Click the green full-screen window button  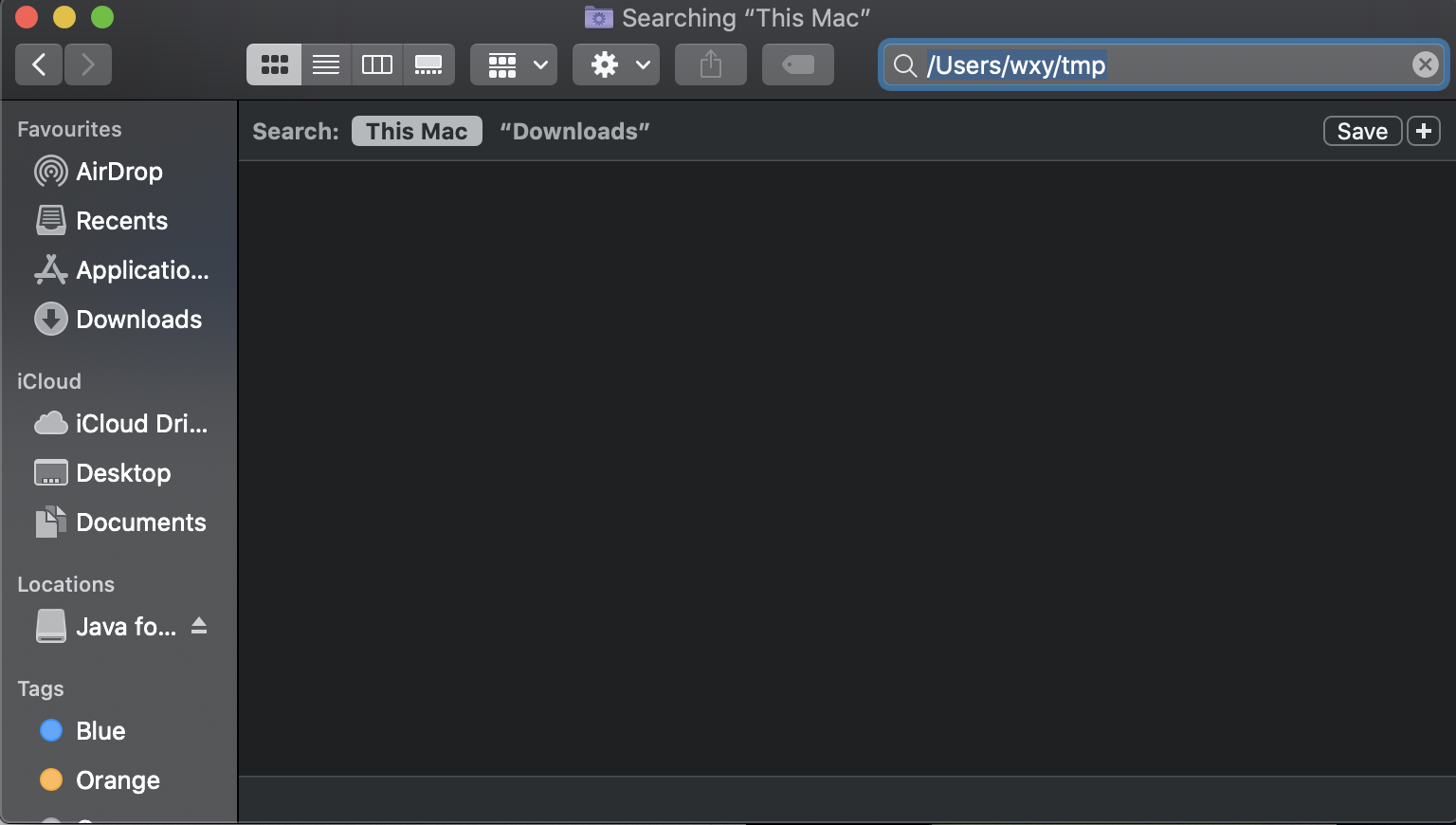pyautogui.click(x=102, y=17)
